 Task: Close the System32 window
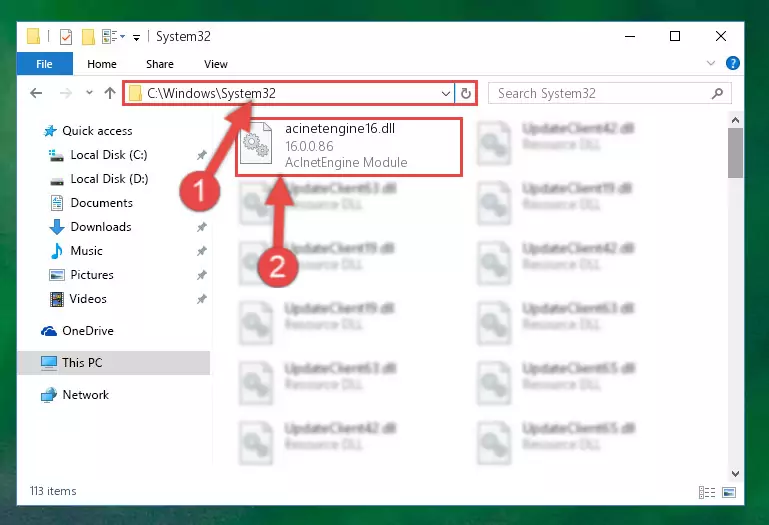click(x=720, y=36)
